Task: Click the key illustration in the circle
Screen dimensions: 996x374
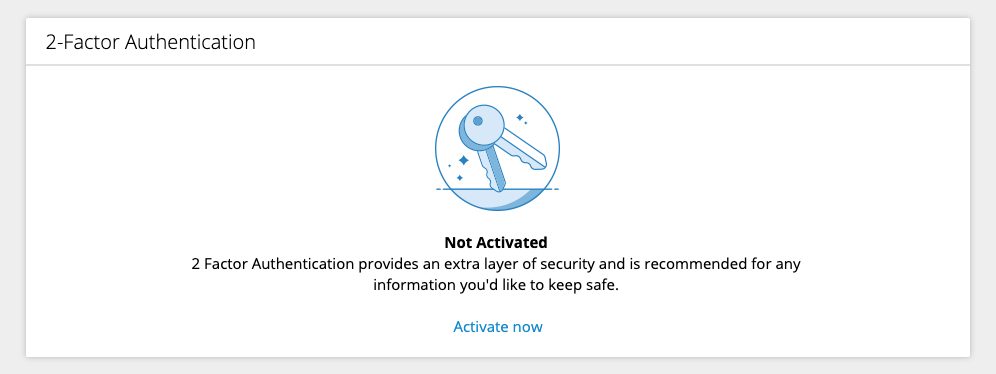Action: point(497,148)
